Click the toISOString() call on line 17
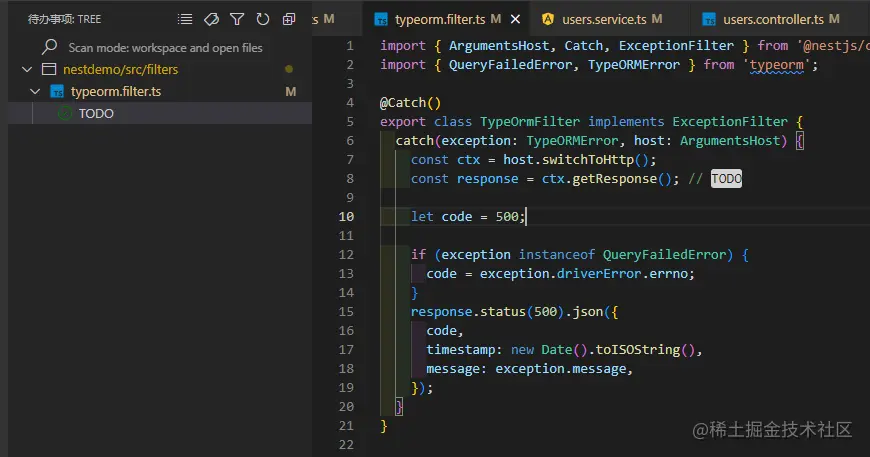This screenshot has height=457, width=870. point(645,350)
